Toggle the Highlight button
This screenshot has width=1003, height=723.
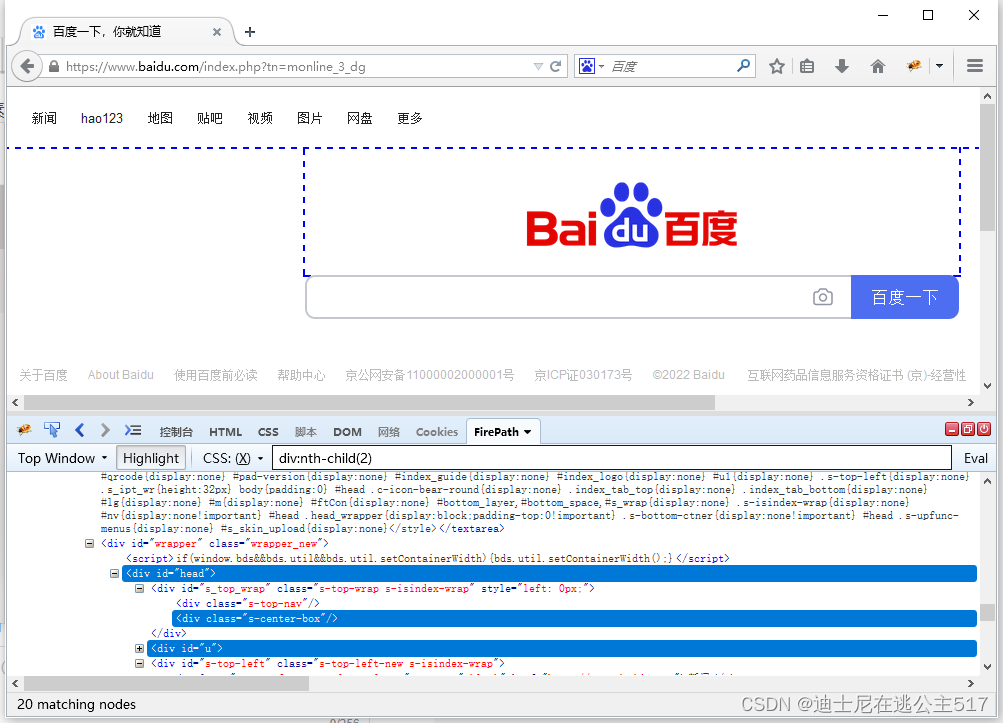click(x=151, y=458)
